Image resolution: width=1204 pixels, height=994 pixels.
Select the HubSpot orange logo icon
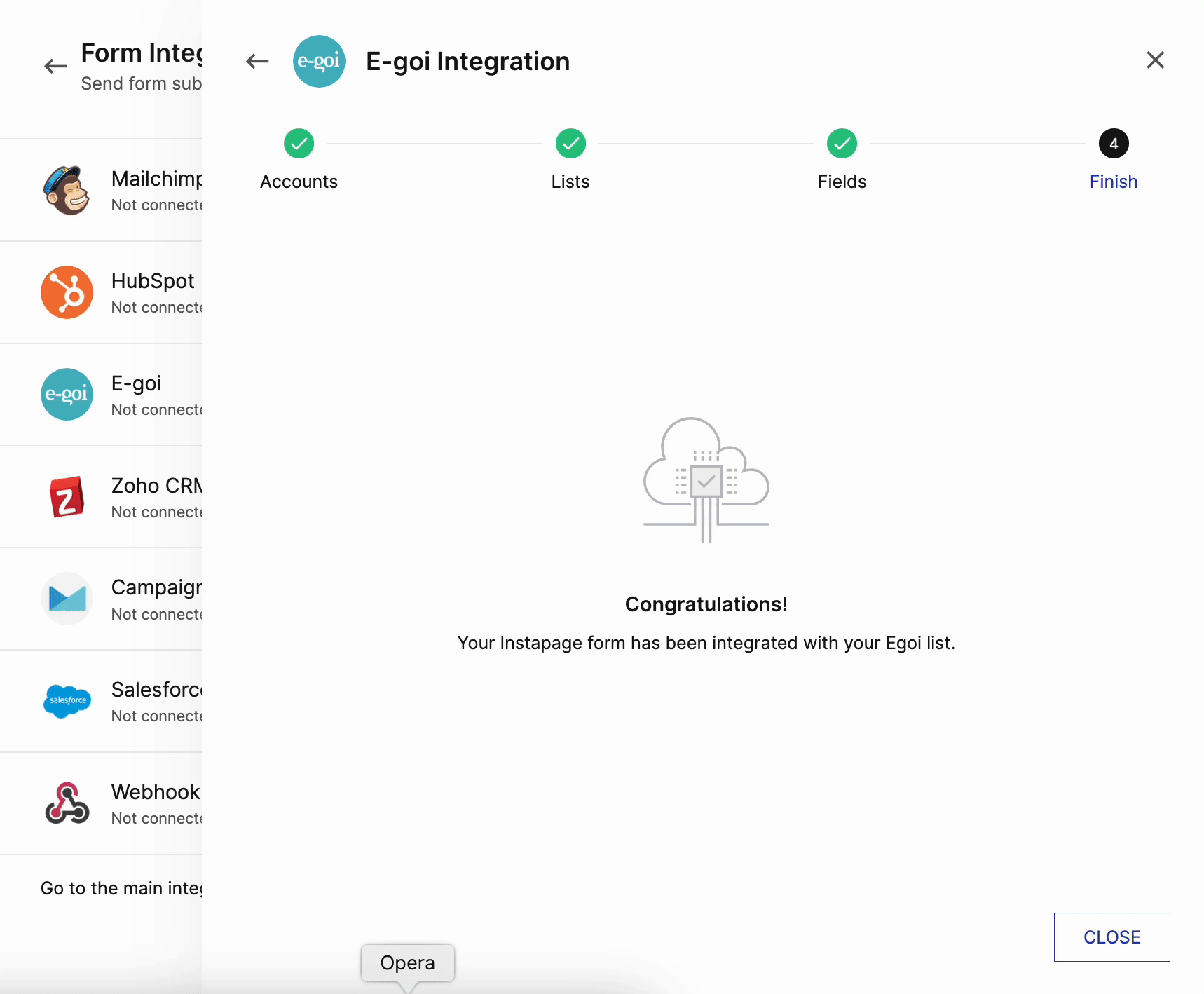click(67, 292)
